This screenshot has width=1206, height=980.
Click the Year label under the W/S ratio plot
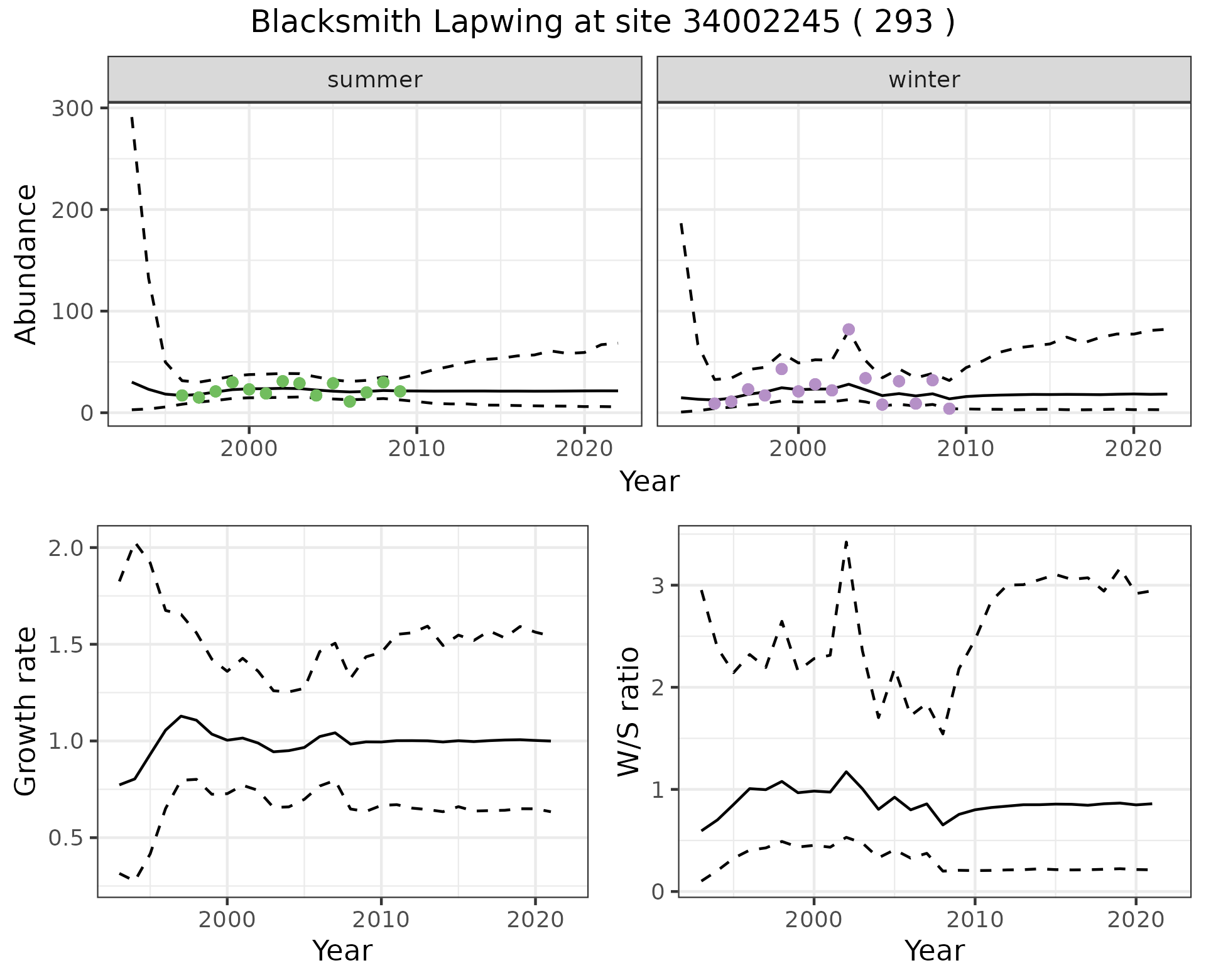coord(934,950)
